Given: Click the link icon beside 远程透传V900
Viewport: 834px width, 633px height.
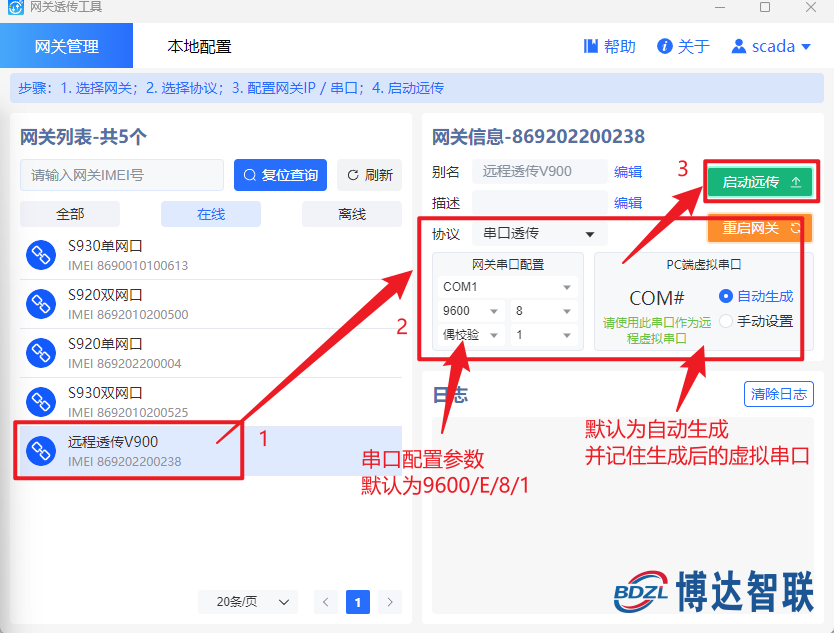Looking at the screenshot, I should point(41,451).
